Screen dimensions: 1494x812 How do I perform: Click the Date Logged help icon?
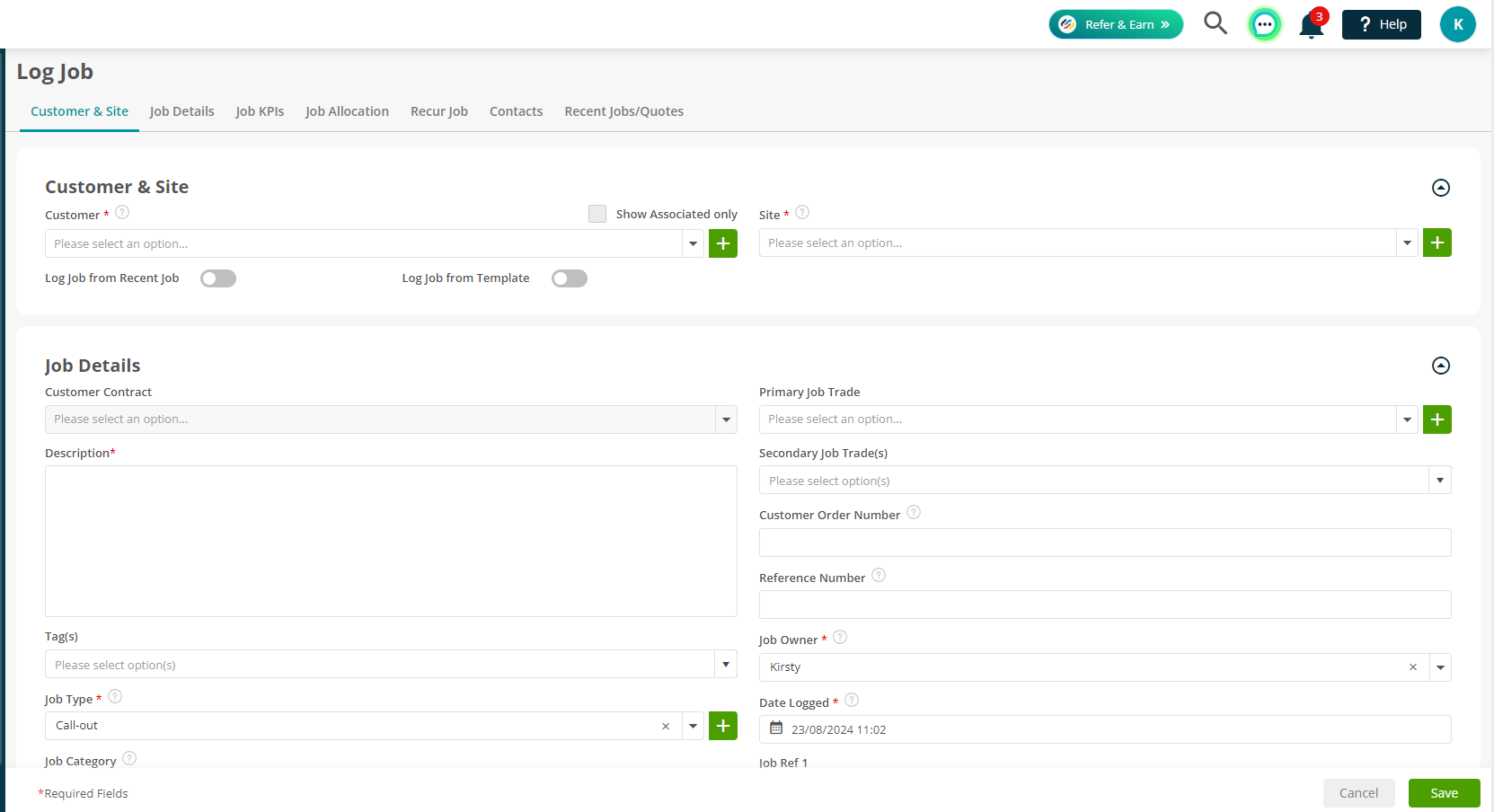click(852, 701)
